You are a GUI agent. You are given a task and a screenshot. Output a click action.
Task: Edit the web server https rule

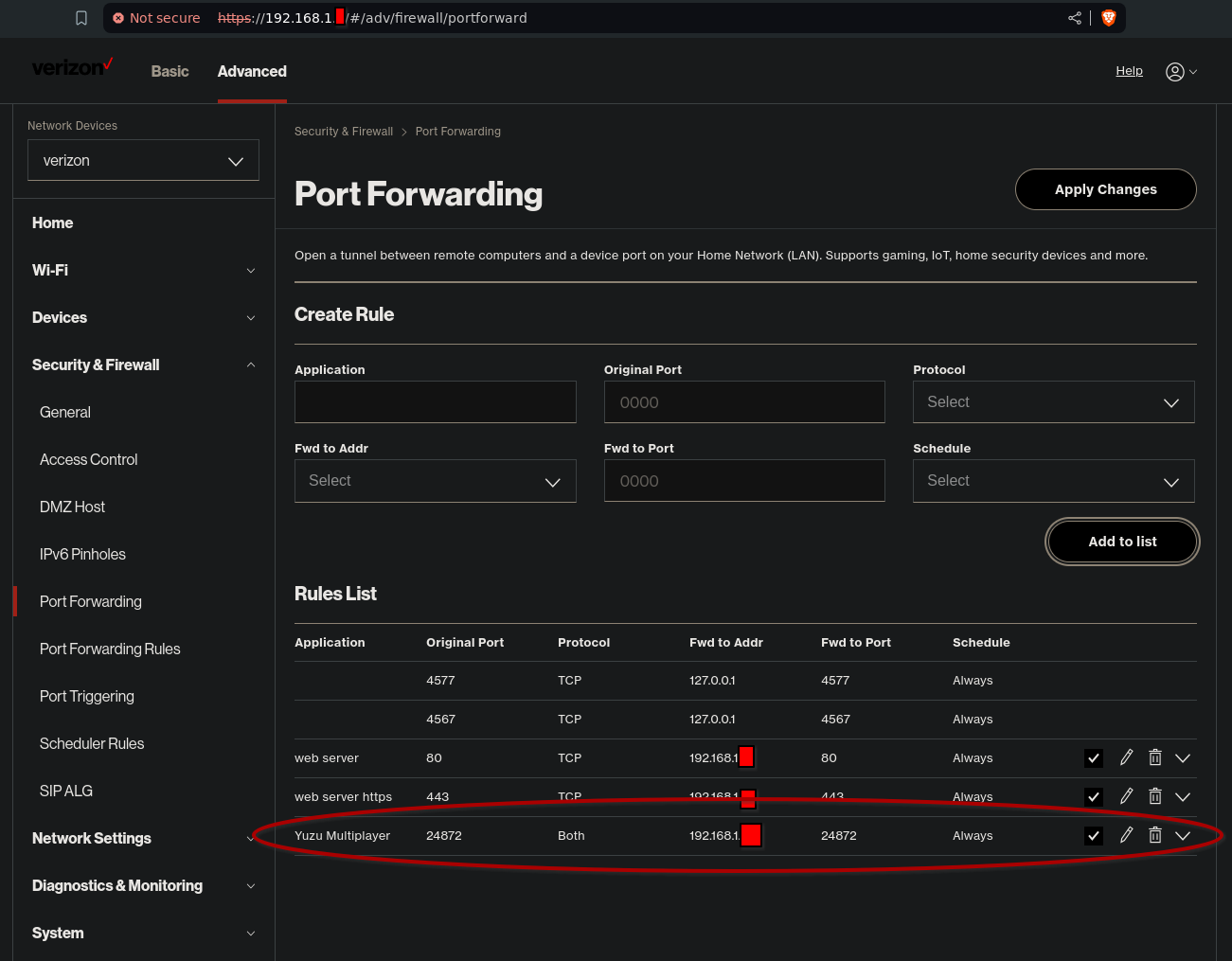coord(1126,796)
